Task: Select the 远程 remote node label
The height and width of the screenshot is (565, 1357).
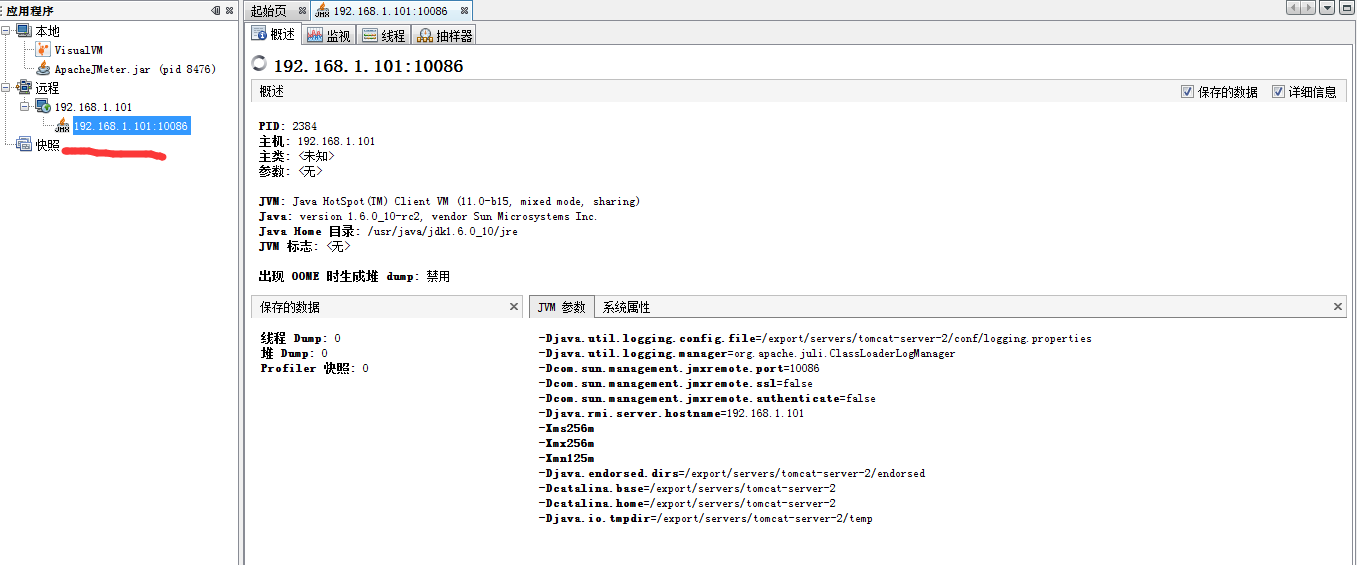Action: pos(47,88)
